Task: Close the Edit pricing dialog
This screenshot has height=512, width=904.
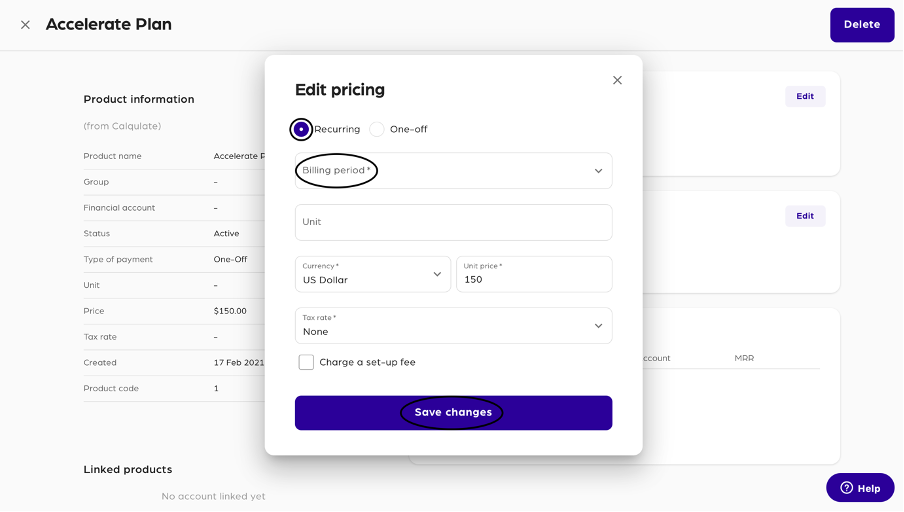Action: coord(617,80)
